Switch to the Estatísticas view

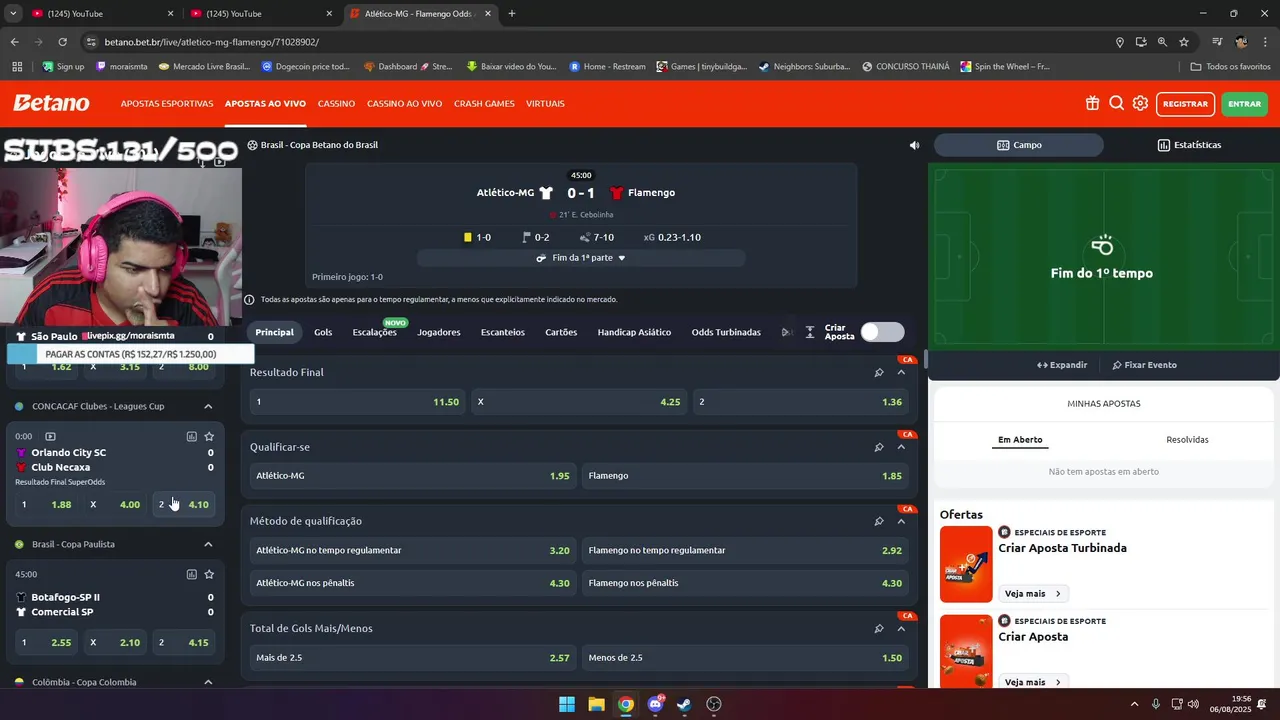(x=1189, y=145)
